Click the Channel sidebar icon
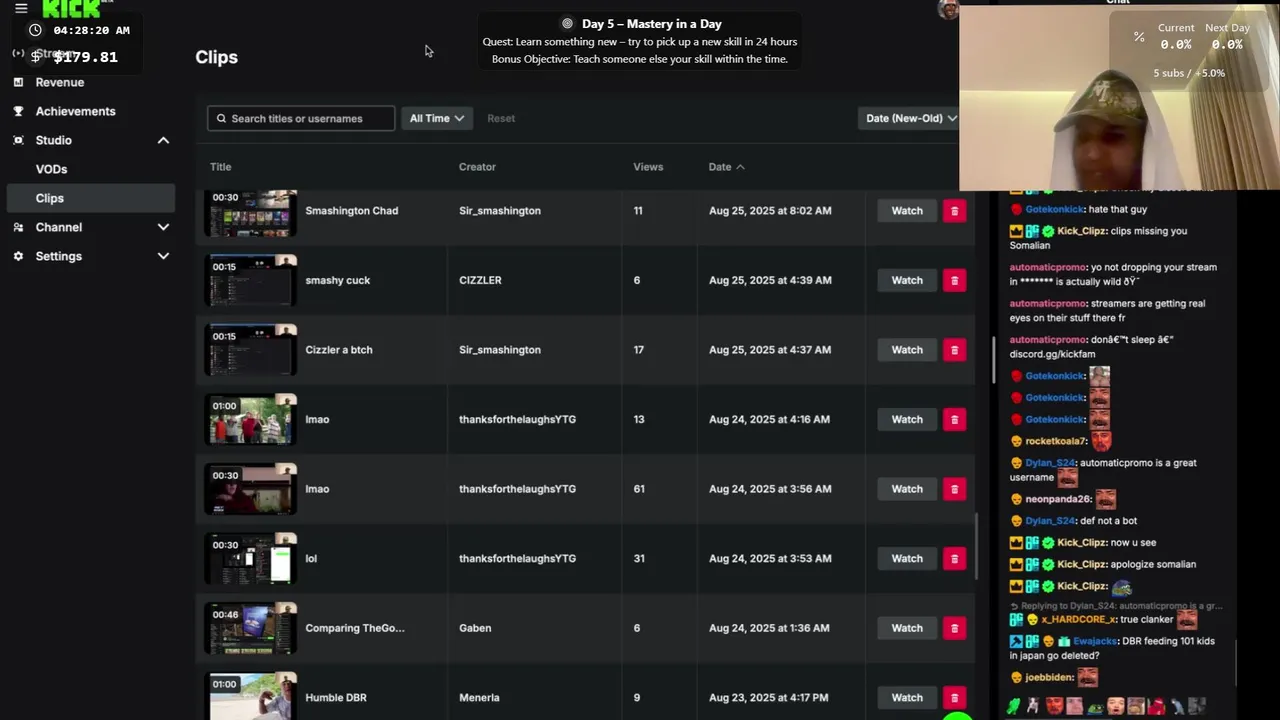The width and height of the screenshot is (1280, 720). tap(18, 227)
